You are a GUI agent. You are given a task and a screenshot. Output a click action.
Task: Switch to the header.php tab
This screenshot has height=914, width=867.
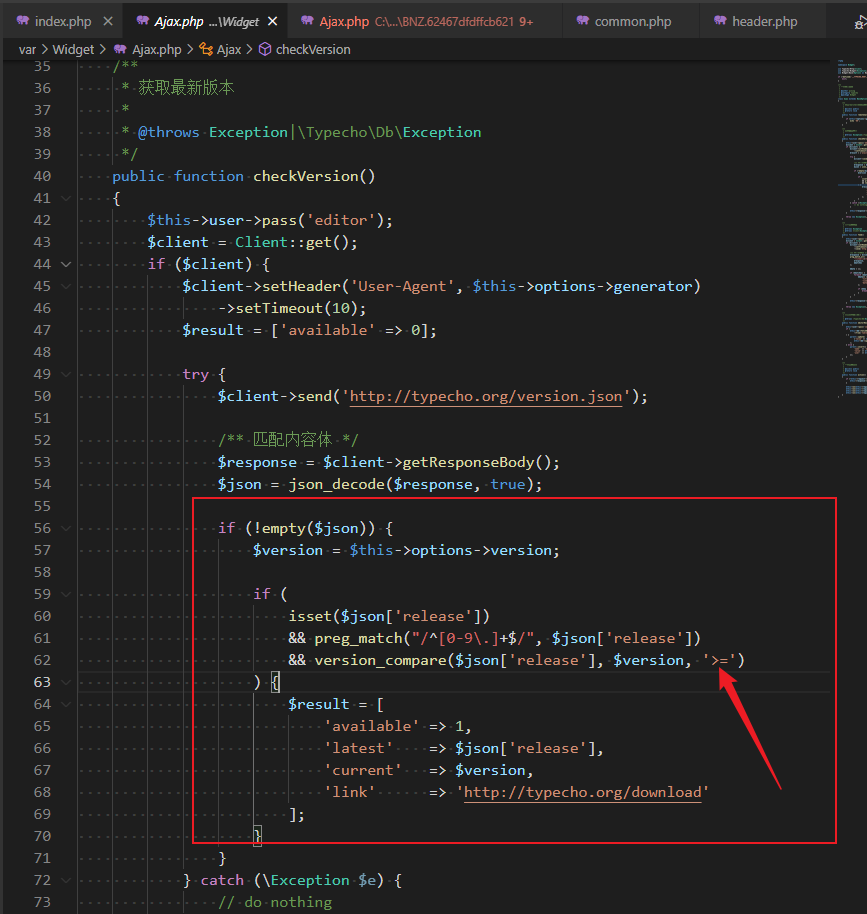click(764, 21)
